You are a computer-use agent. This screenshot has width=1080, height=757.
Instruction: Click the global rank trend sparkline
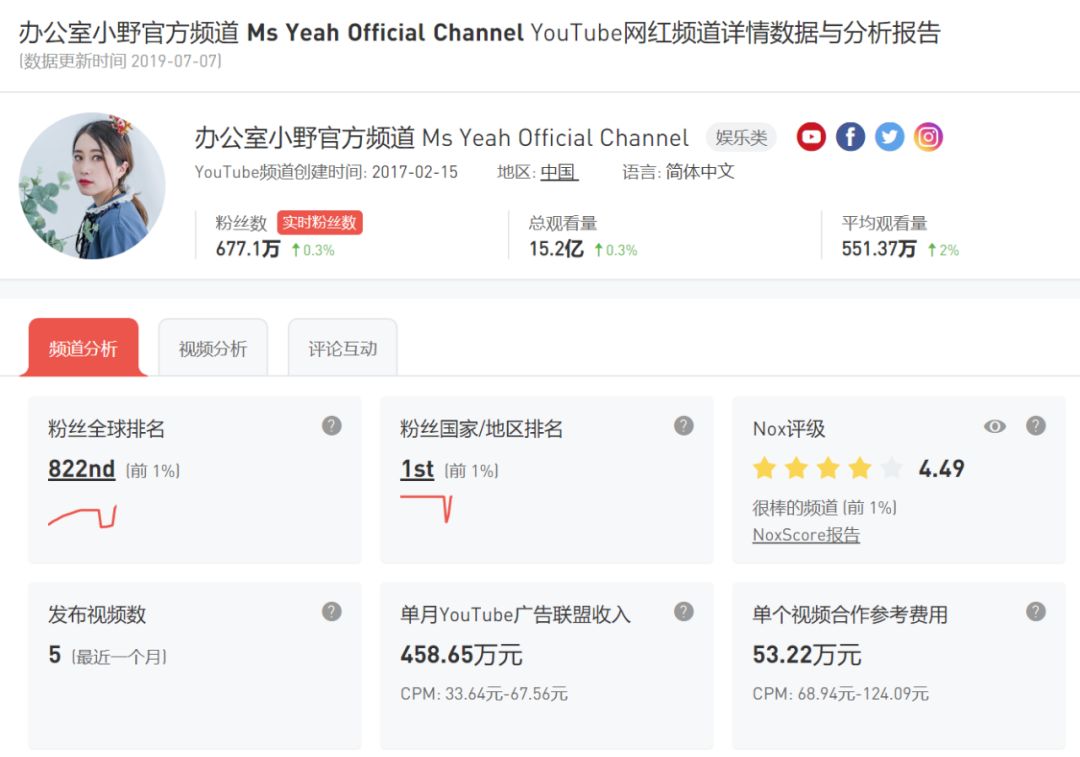click(82, 517)
